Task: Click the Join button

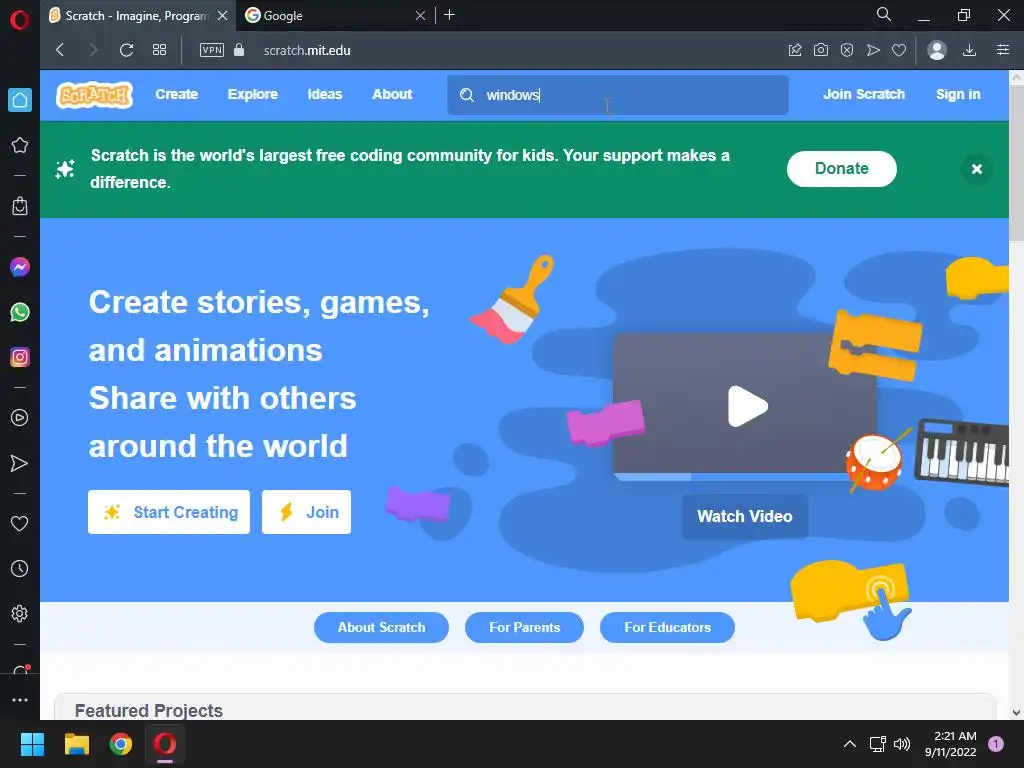Action: [306, 512]
